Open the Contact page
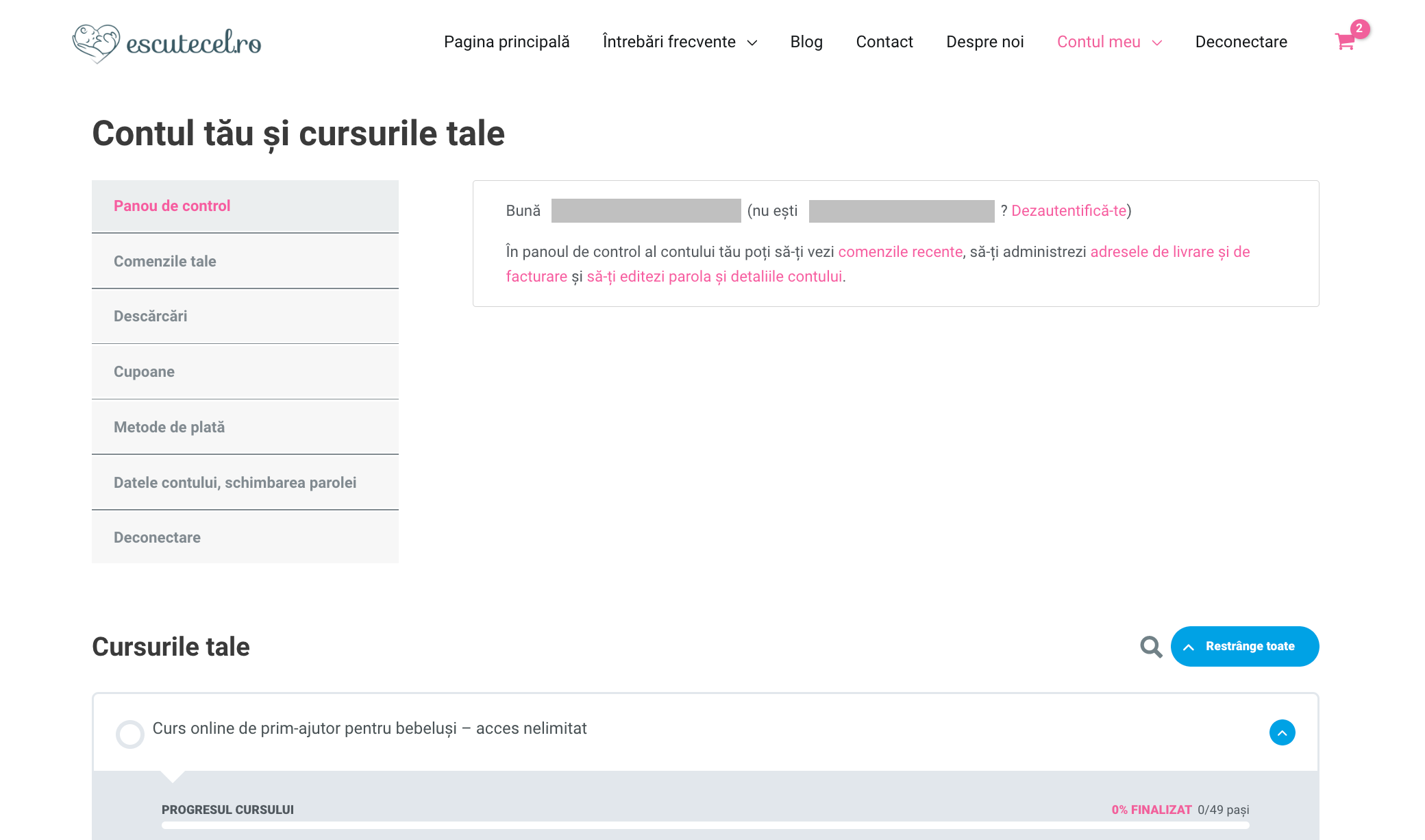 coord(884,42)
